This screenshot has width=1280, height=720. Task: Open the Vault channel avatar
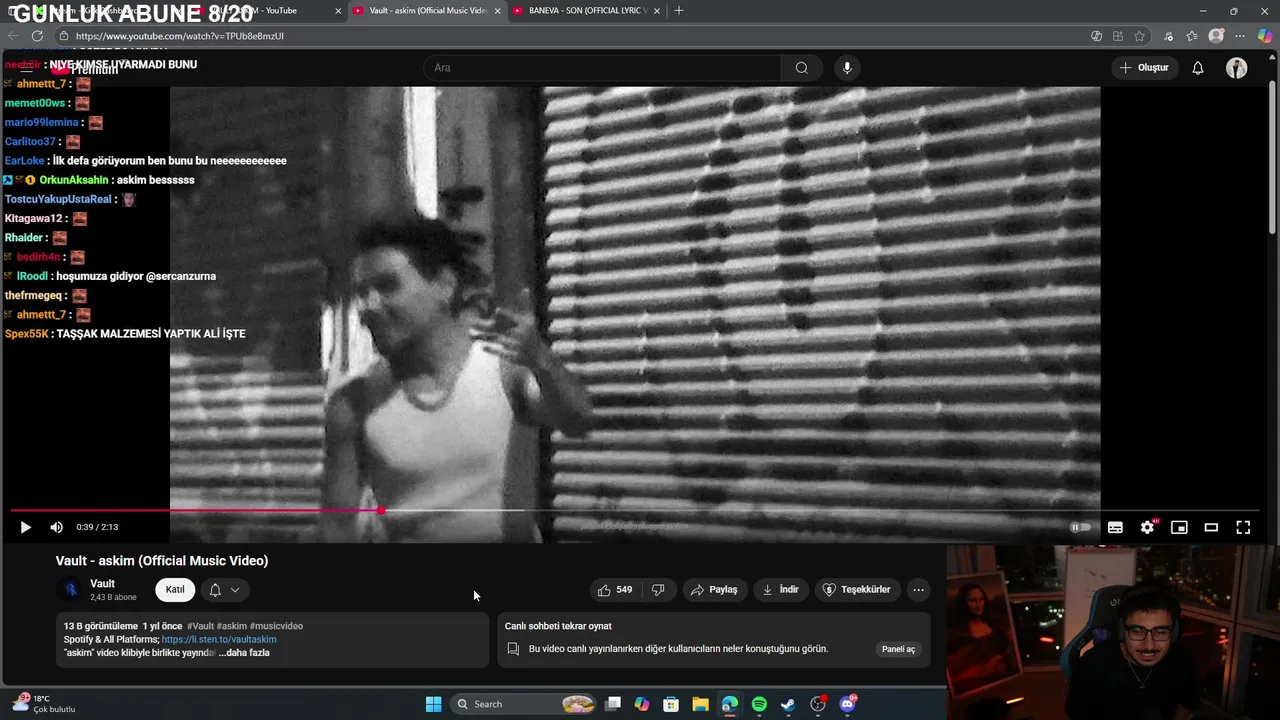click(x=71, y=590)
